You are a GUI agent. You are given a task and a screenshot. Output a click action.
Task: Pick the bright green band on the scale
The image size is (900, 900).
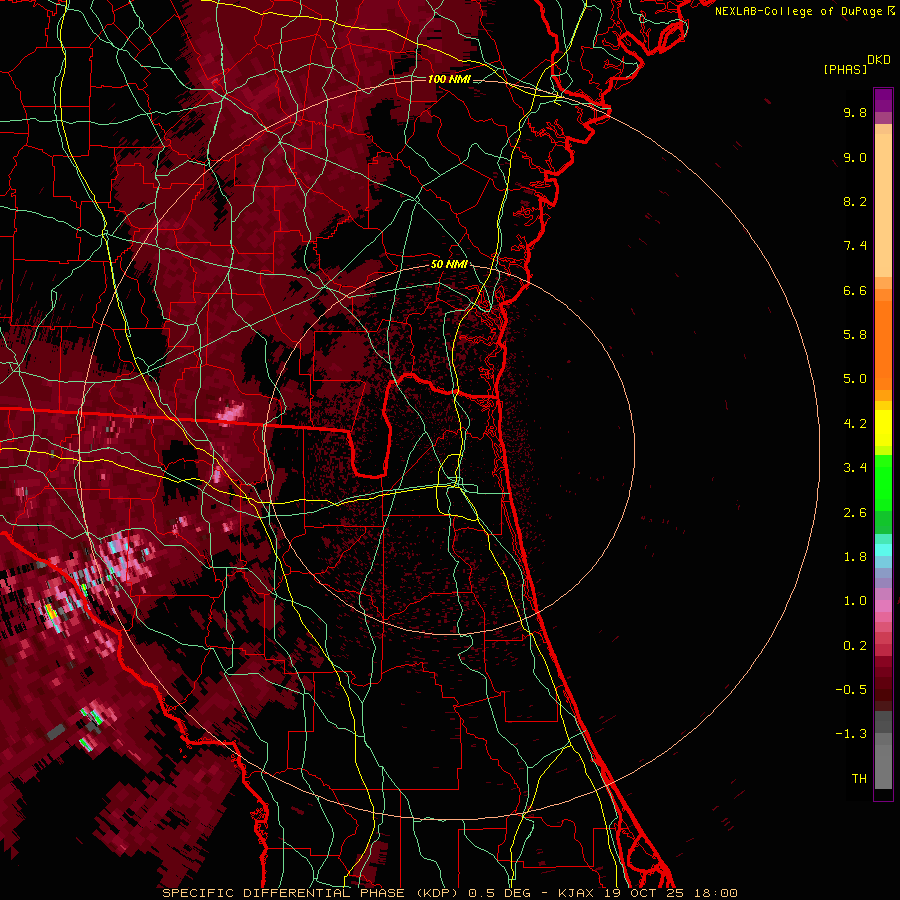pos(883,482)
